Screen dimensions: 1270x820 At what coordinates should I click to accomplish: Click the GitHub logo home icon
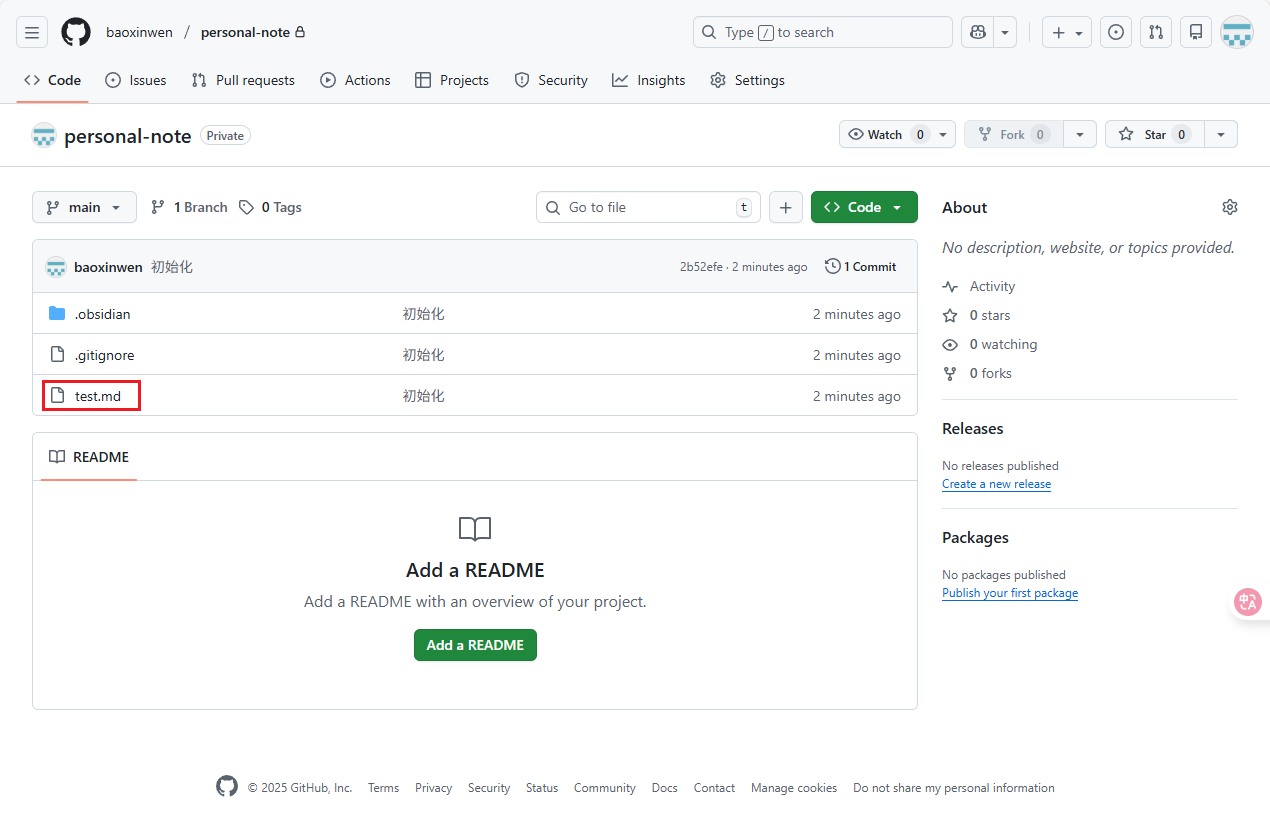76,32
